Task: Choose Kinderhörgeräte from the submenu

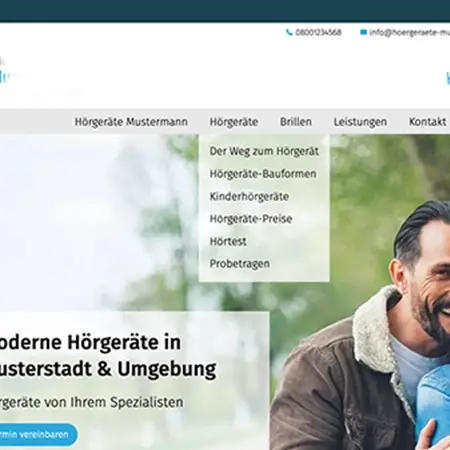Action: pos(249,196)
